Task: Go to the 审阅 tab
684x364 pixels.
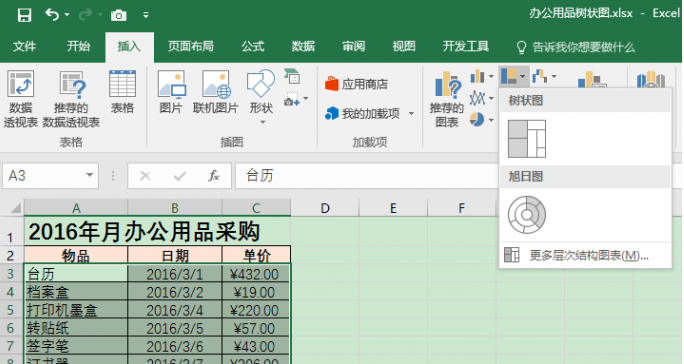Action: tap(353, 46)
